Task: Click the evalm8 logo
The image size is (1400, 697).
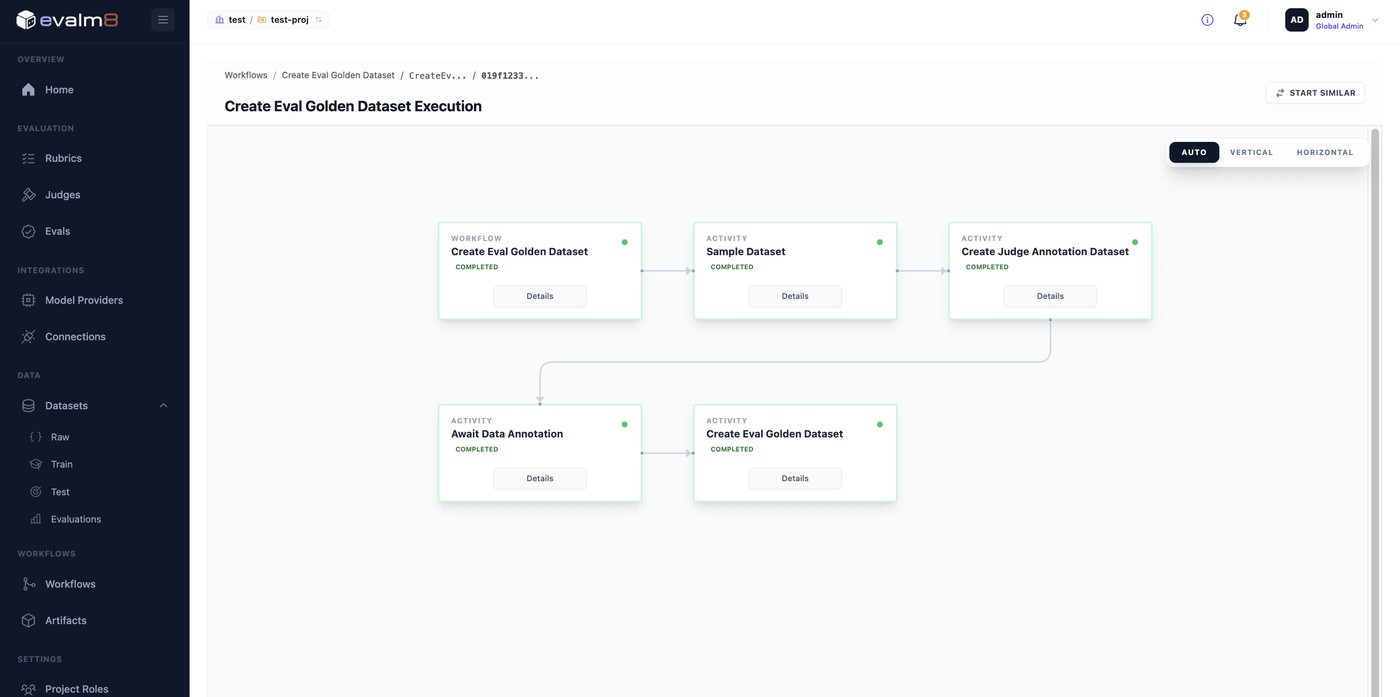Action: coord(67,19)
